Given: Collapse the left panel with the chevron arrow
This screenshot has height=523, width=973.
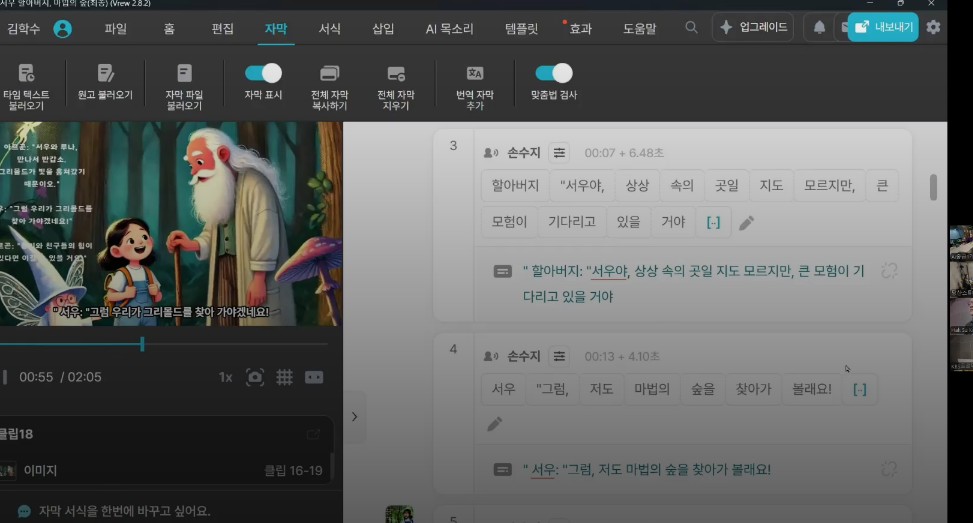Looking at the screenshot, I should point(354,417).
